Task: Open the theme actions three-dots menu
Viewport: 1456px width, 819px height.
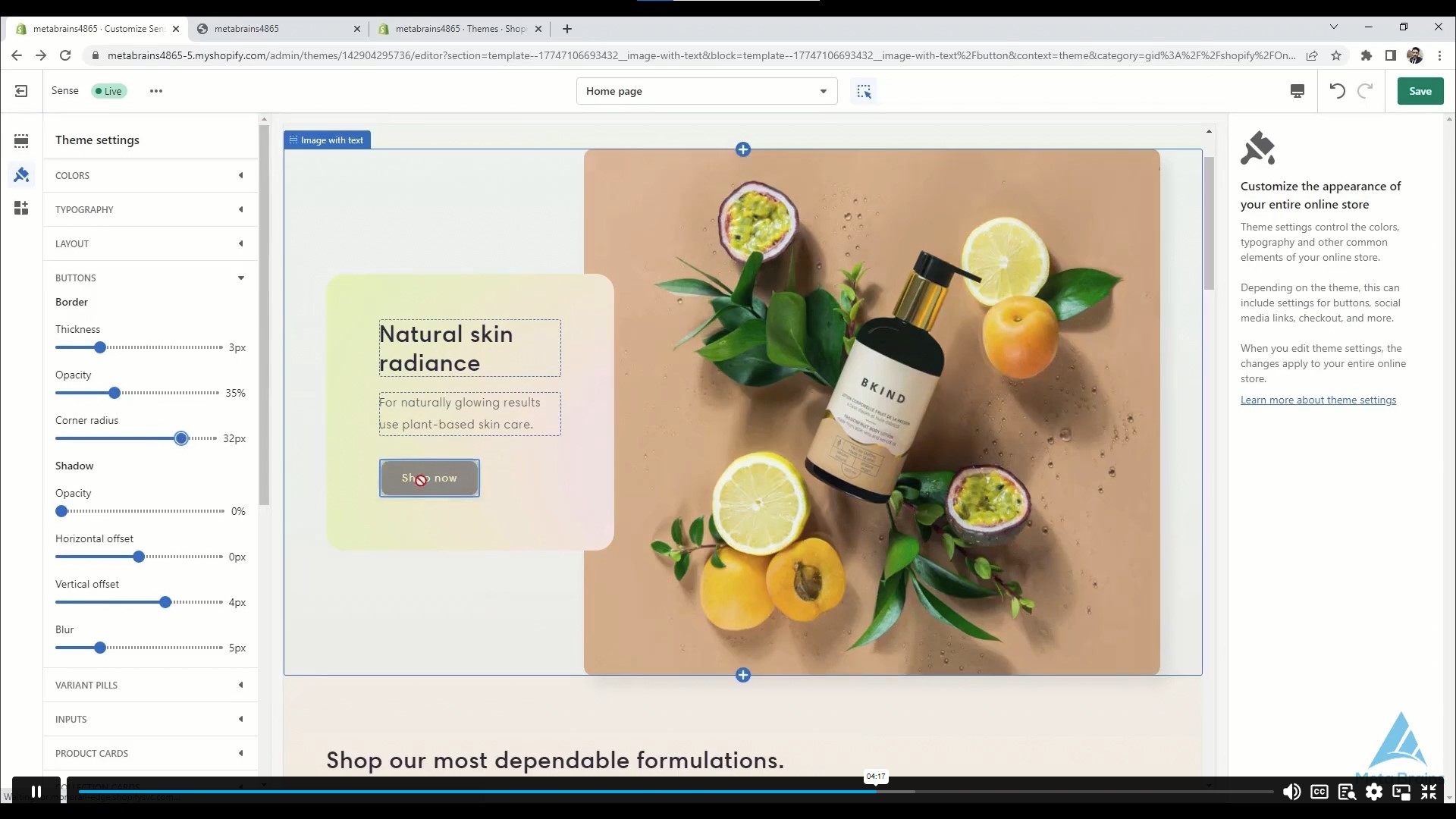Action: pos(156,91)
